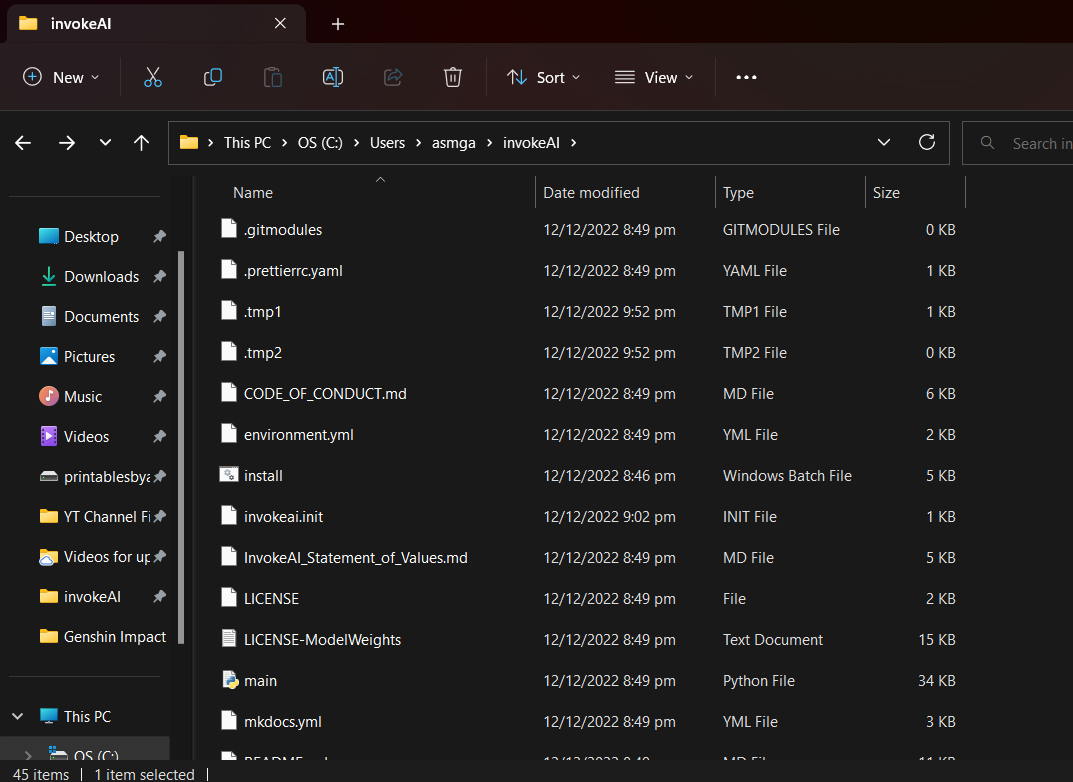Expand the chevron after Users breadcrumb
The image size is (1073, 782).
click(418, 143)
